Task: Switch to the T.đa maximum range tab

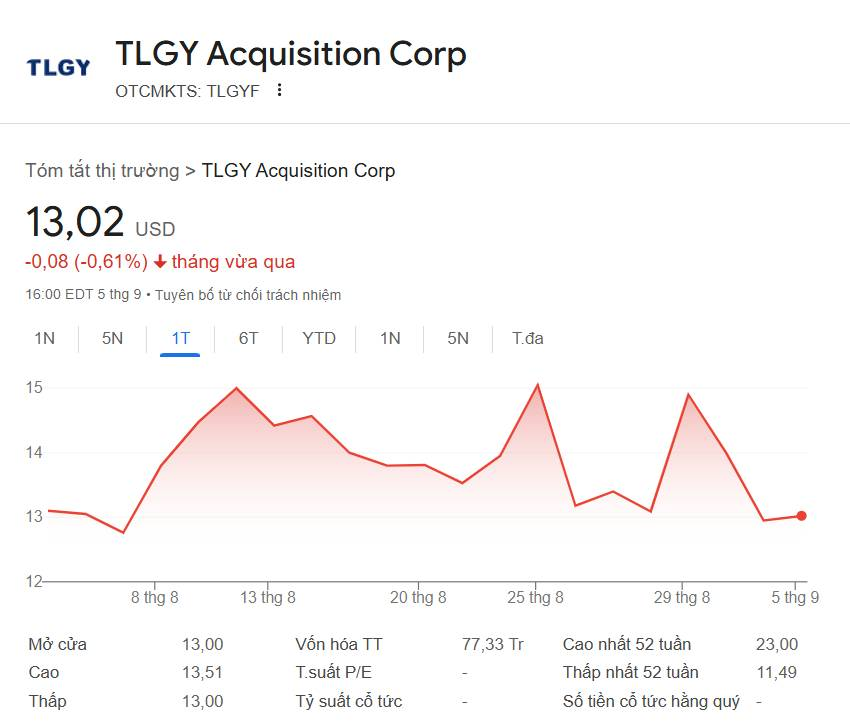Action: coord(527,338)
